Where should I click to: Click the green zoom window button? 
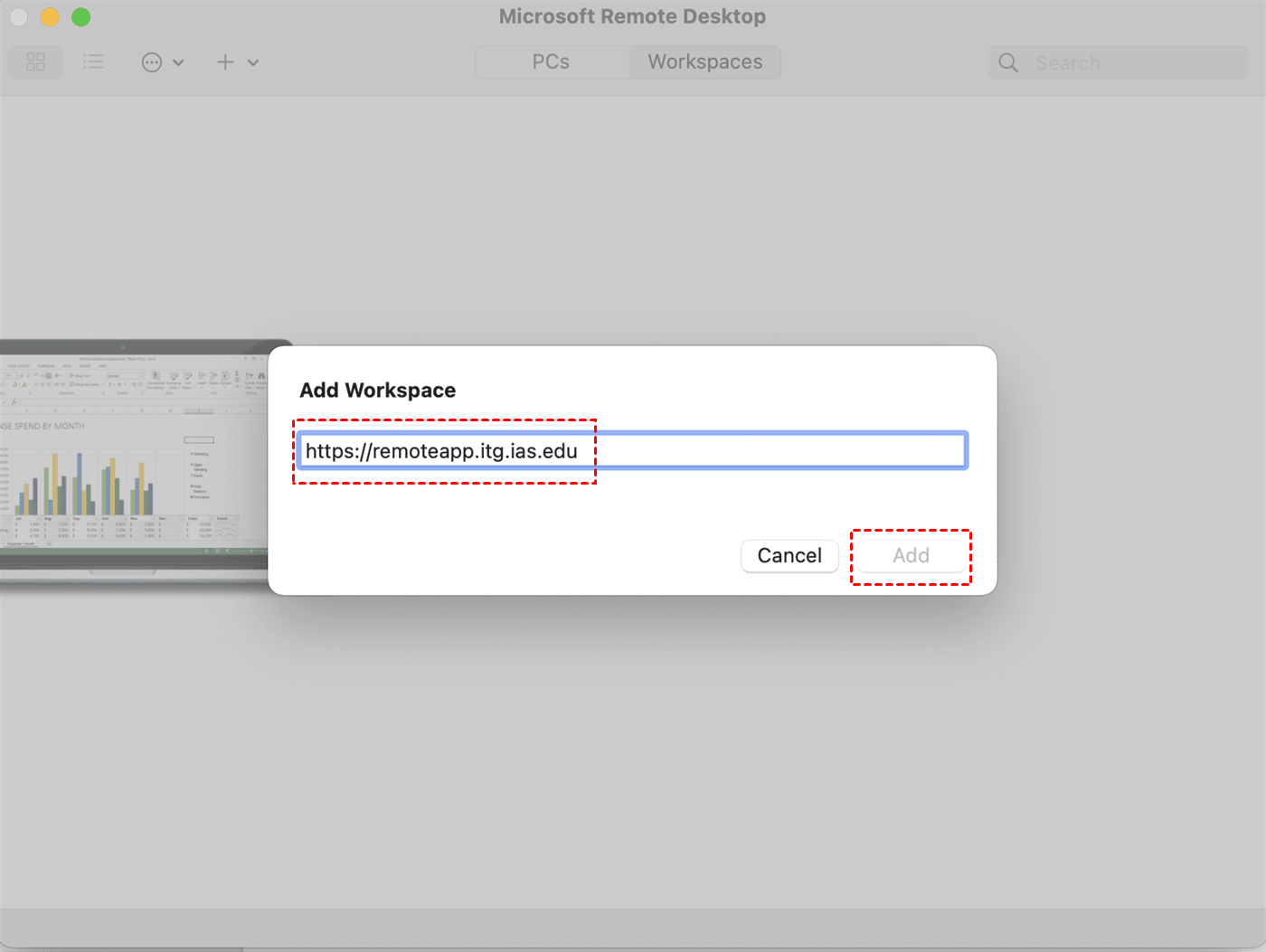[81, 17]
